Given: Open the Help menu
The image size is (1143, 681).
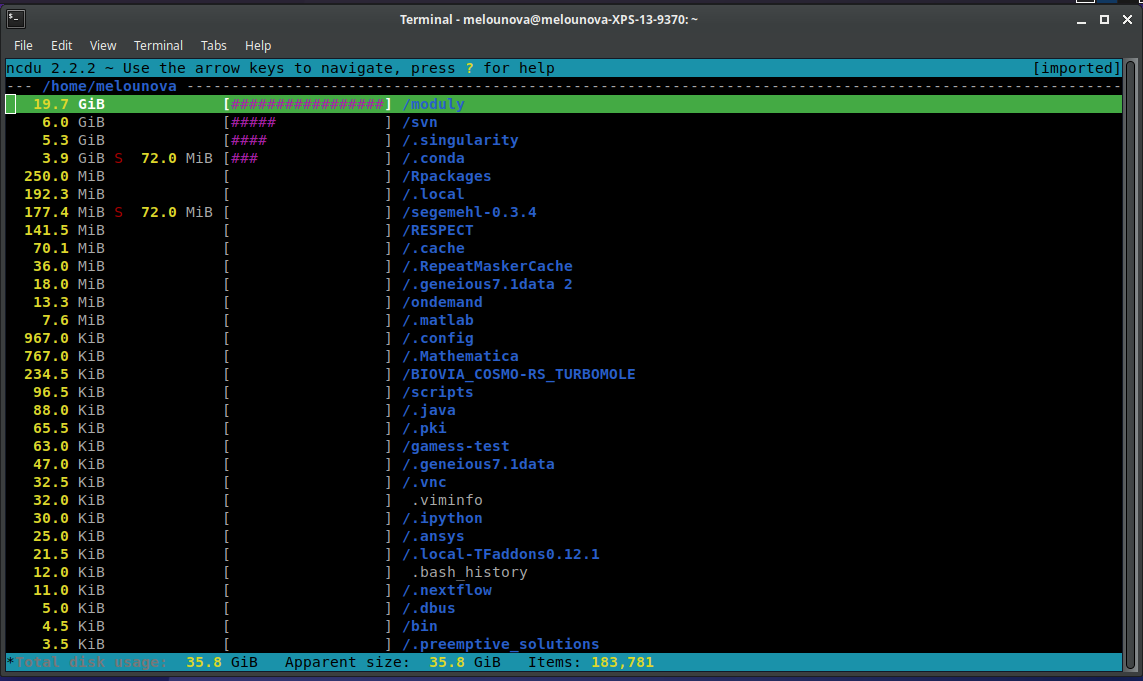Looking at the screenshot, I should pos(258,45).
